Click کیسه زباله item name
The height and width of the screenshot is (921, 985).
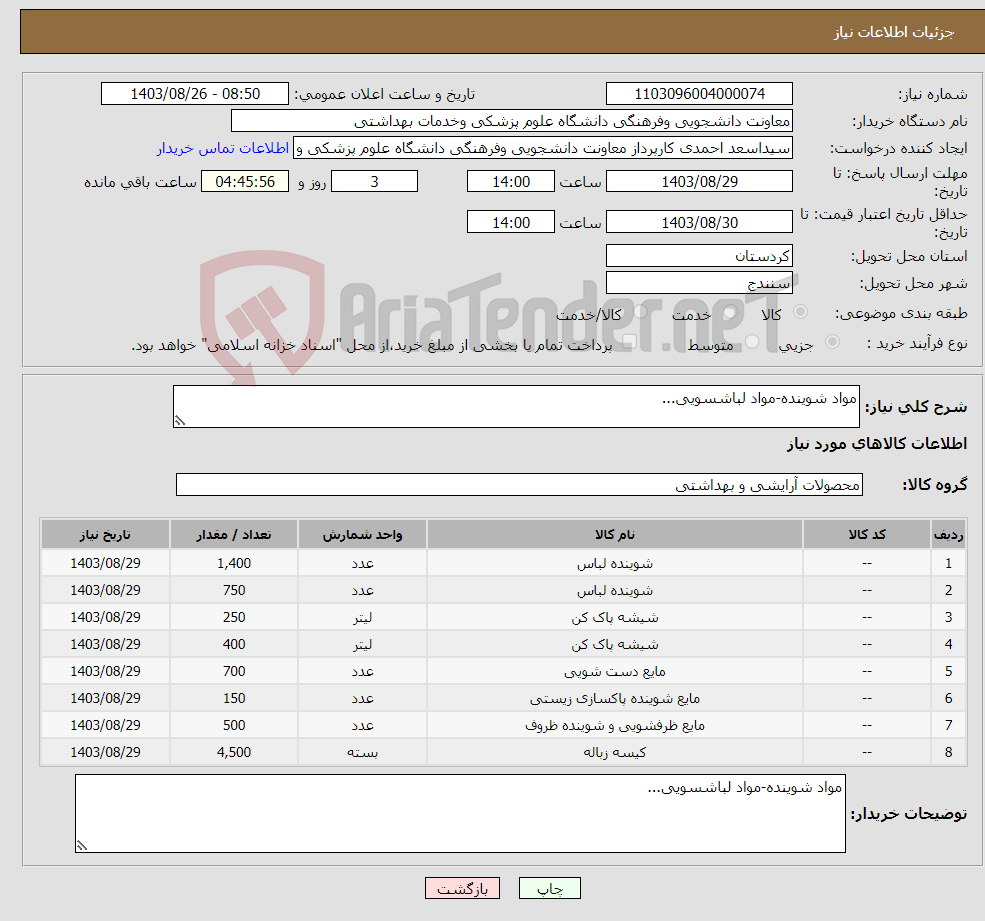tap(615, 753)
